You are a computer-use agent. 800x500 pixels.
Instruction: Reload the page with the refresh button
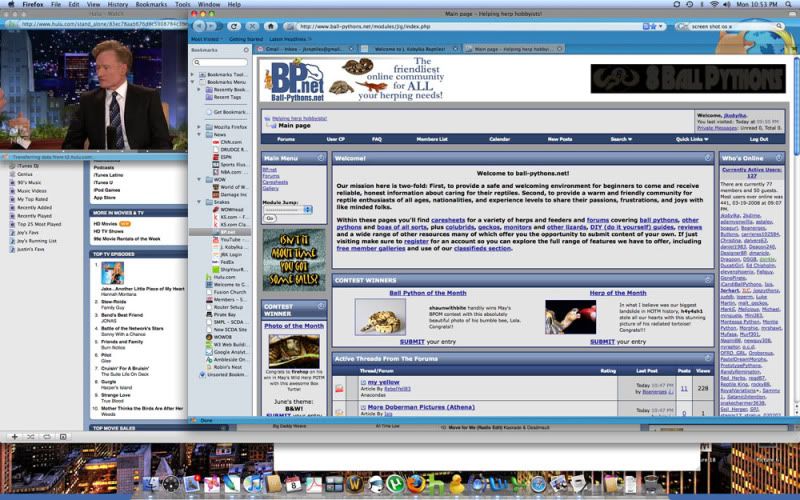[234, 26]
